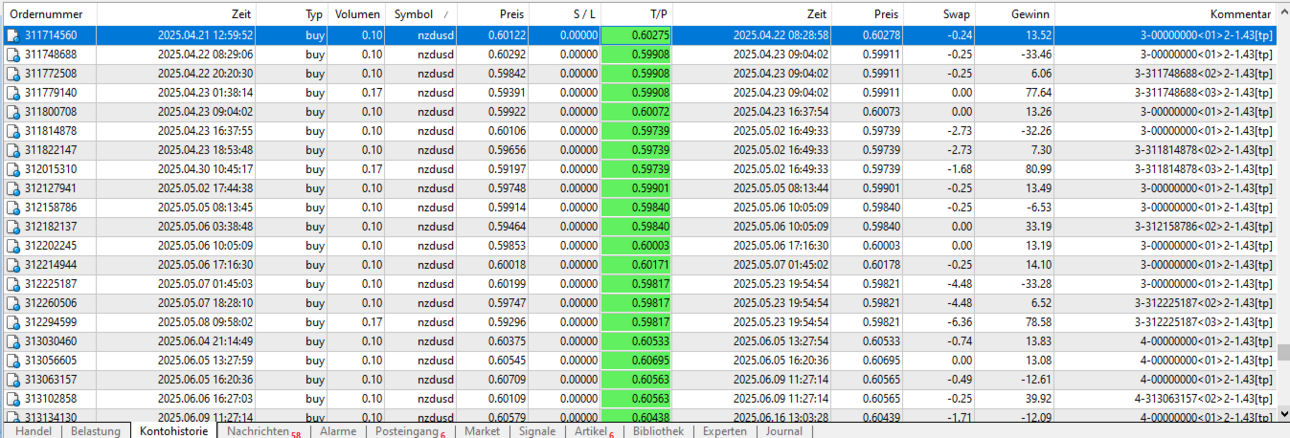The image size is (1290, 438).
Task: Sort by Volumen column header
Action: tap(359, 15)
